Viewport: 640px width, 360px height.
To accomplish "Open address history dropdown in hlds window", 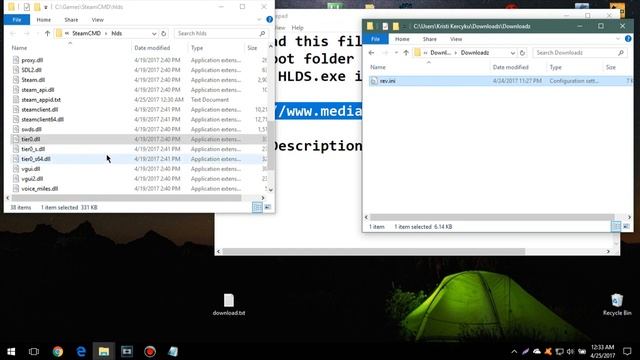I will 154,33.
